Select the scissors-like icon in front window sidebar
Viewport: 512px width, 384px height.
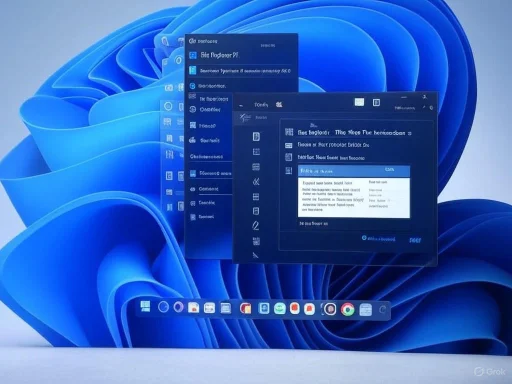256,182
